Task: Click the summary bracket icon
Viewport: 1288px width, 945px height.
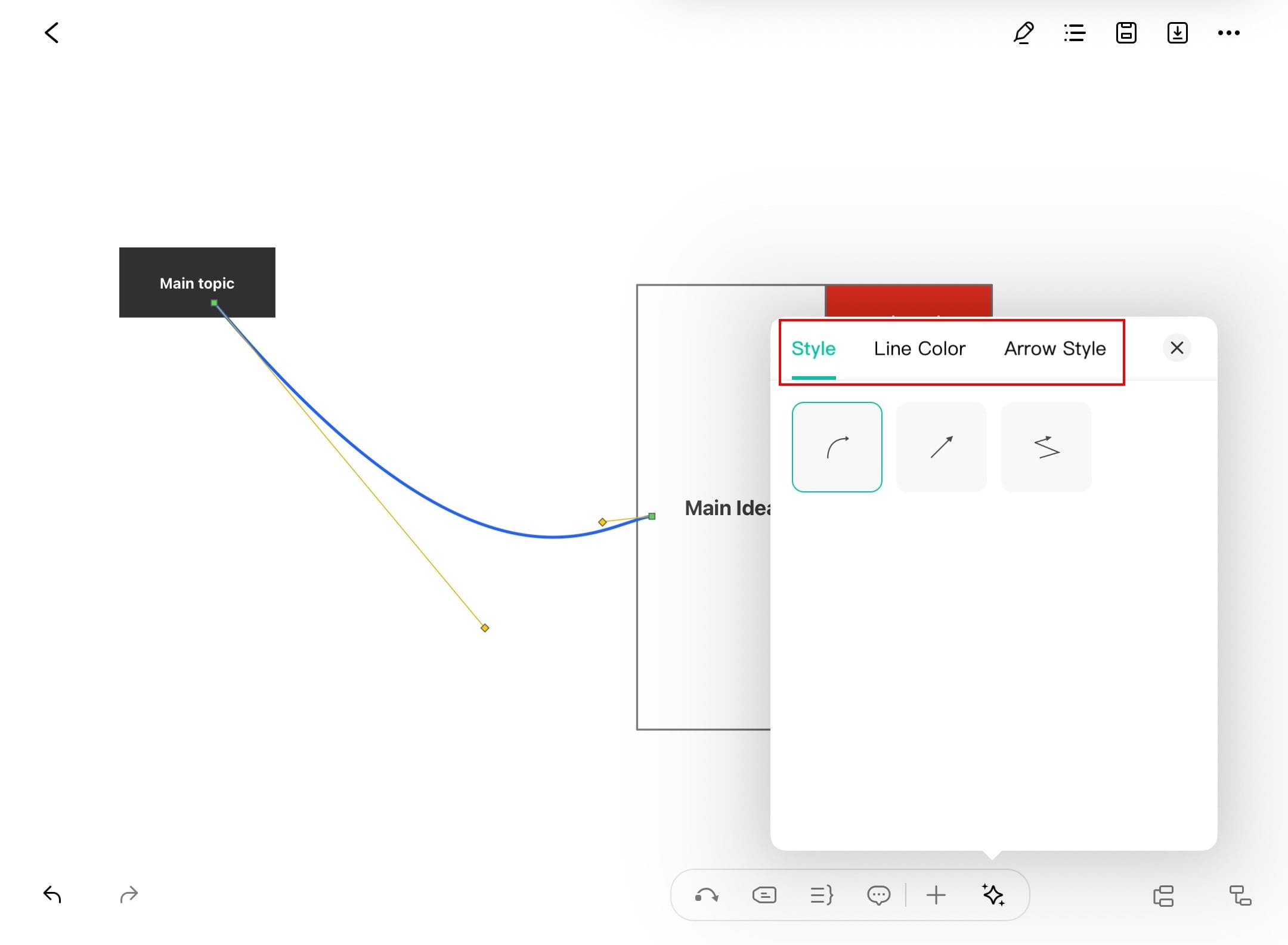Action: (821, 895)
